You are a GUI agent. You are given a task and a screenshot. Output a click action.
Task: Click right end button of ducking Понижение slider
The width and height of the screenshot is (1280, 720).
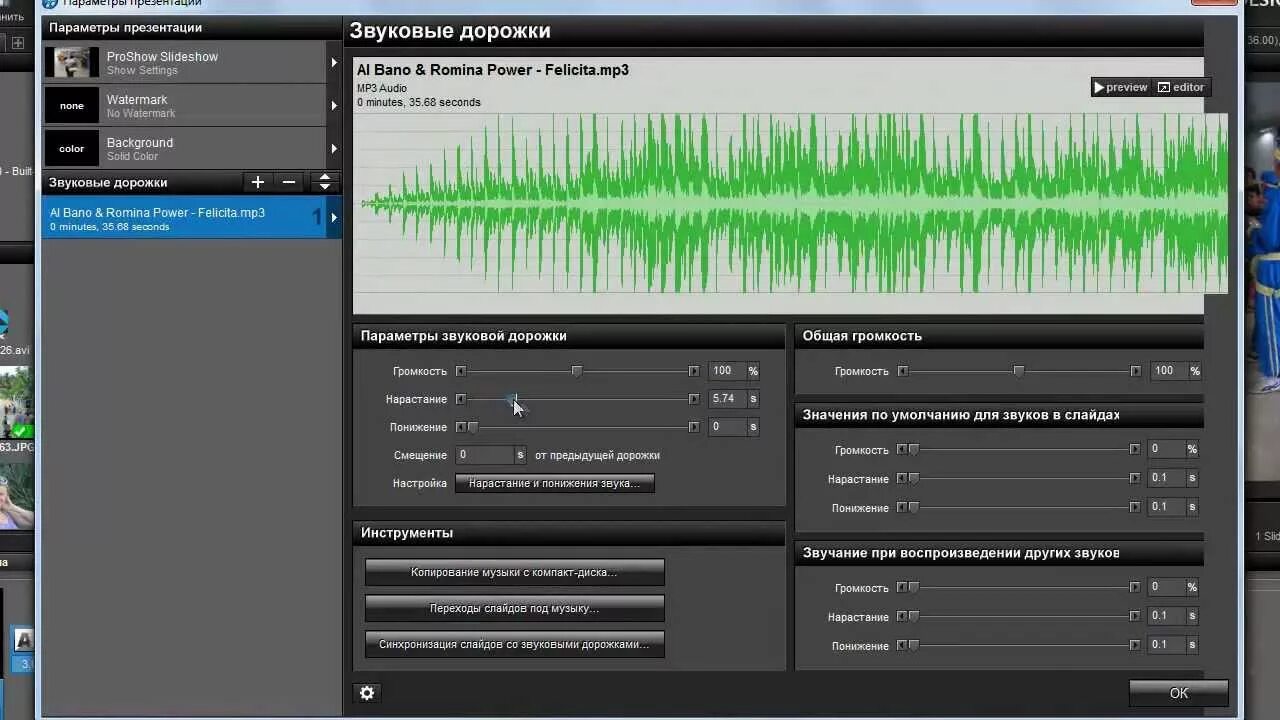[1135, 646]
